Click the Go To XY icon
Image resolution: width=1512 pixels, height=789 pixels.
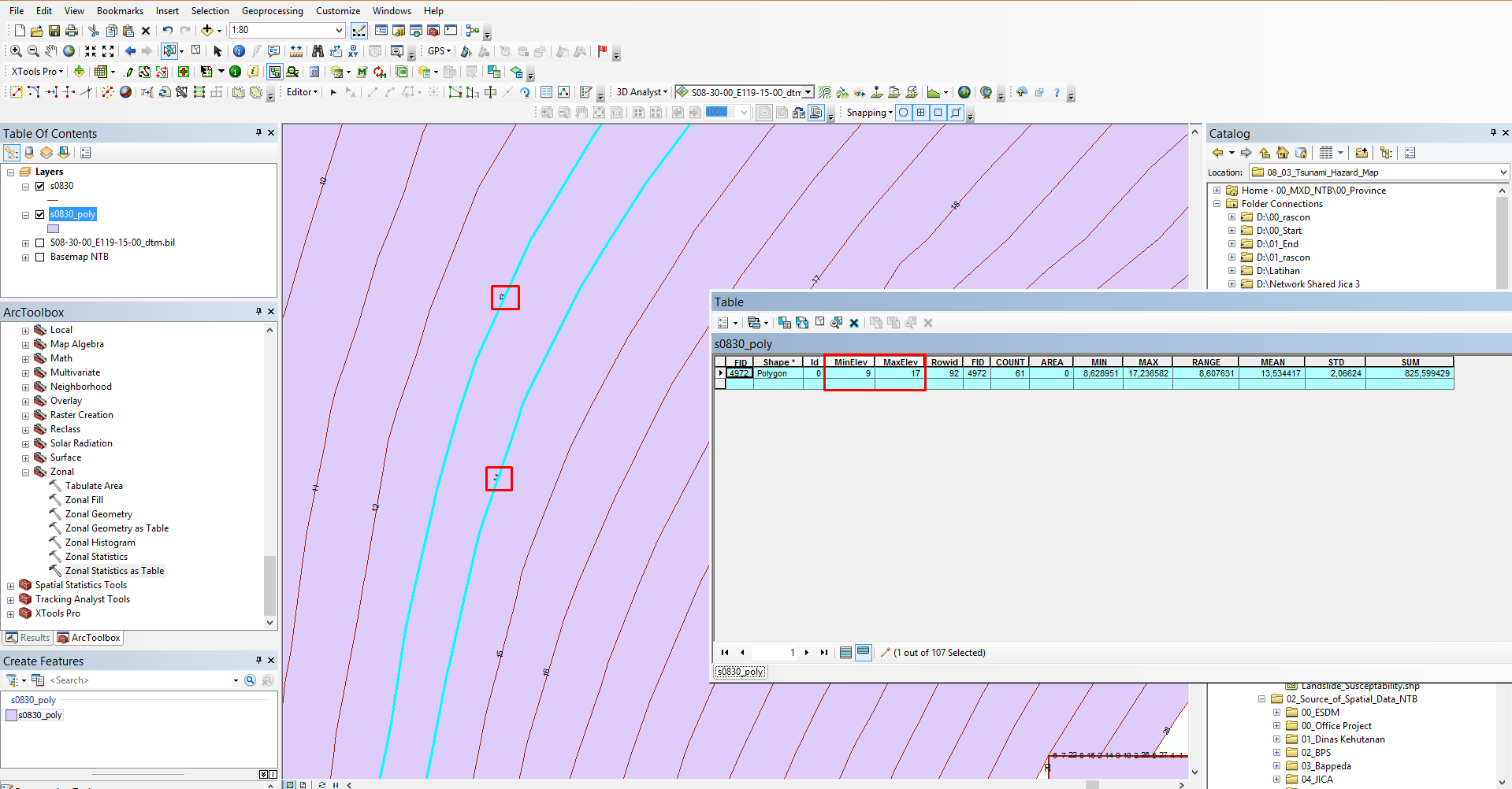(353, 51)
